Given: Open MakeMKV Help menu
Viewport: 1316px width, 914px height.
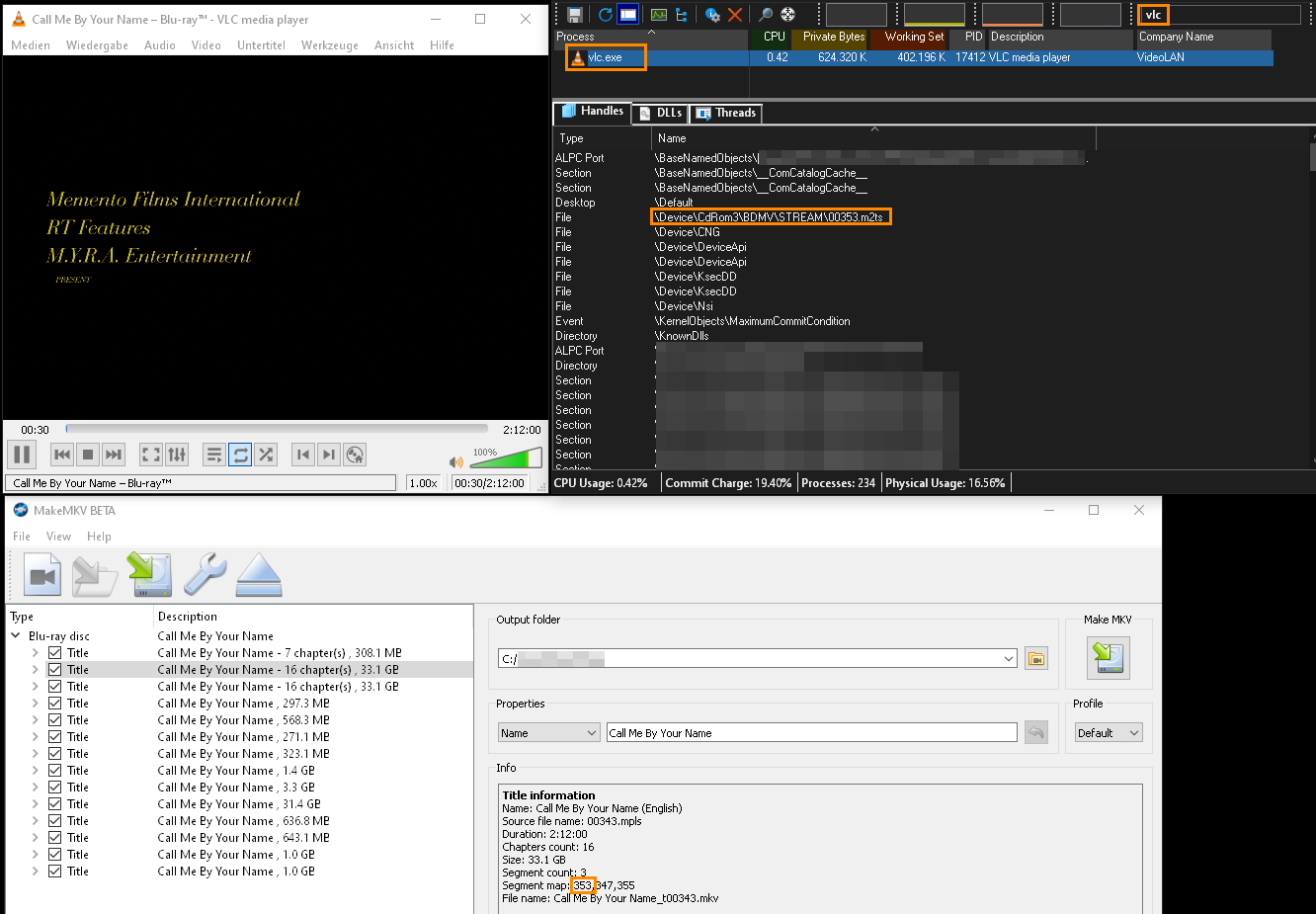Looking at the screenshot, I should [x=99, y=537].
